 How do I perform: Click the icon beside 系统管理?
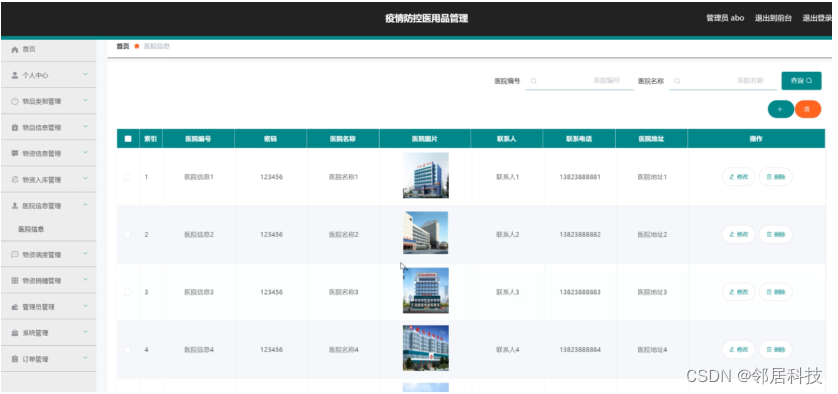tap(15, 333)
